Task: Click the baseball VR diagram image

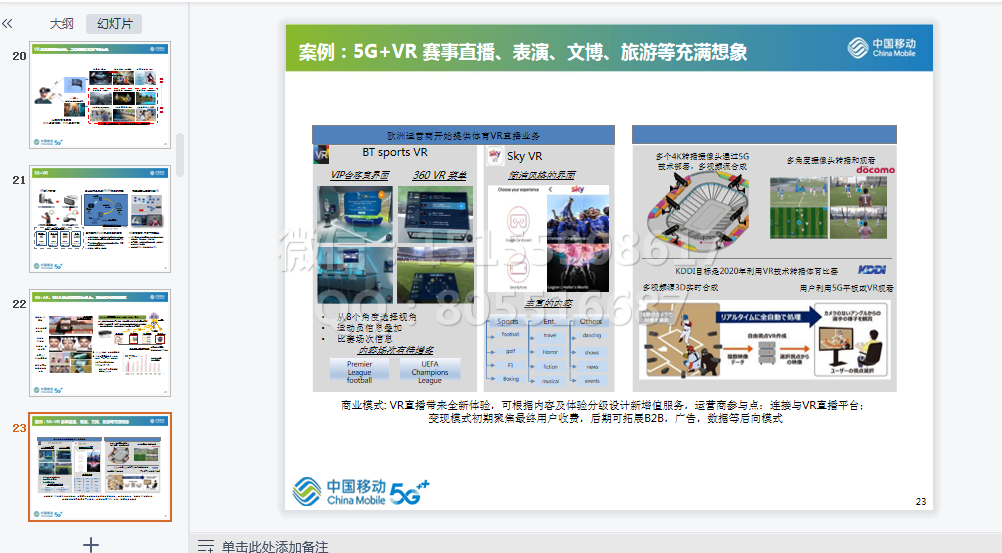Action: [765, 340]
